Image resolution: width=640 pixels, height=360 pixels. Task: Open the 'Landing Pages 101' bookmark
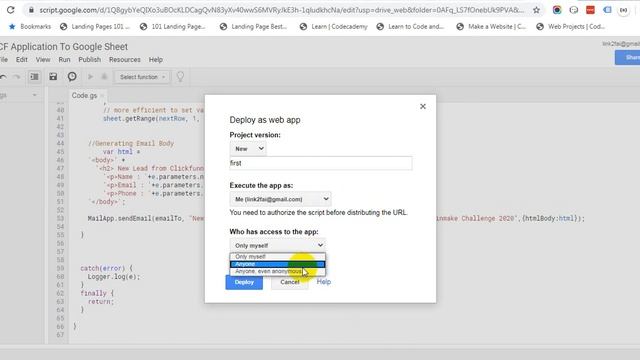95,27
